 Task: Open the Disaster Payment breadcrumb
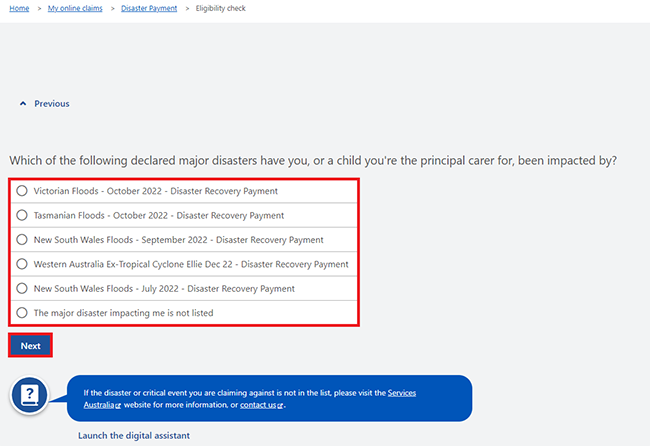[149, 8]
